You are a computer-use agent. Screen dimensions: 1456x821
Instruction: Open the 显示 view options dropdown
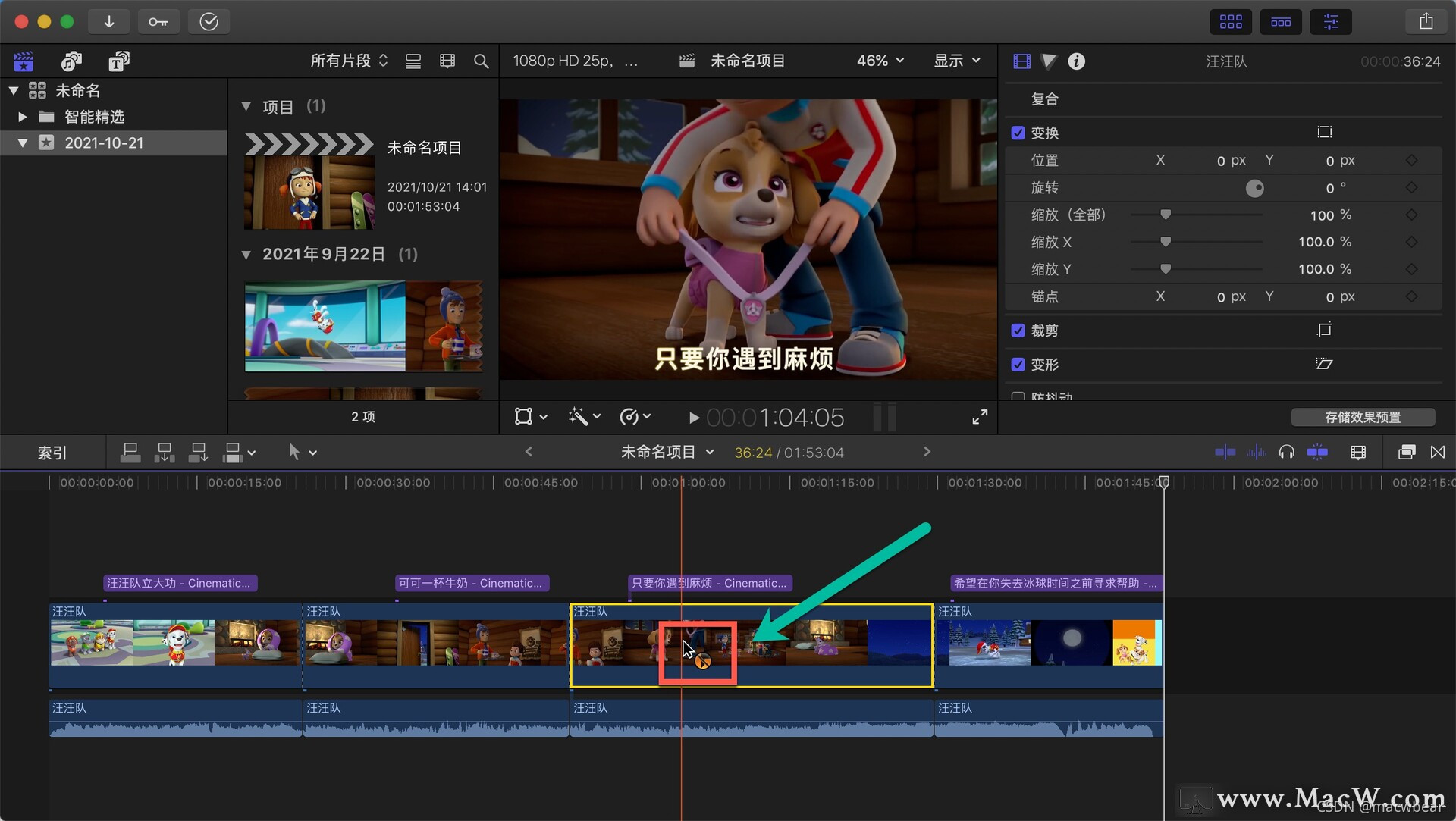(956, 61)
